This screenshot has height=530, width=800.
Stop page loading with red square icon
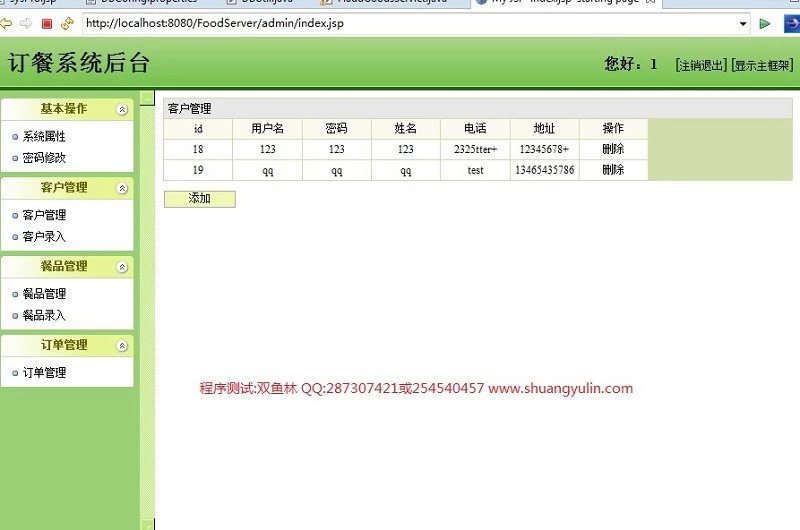pyautogui.click(x=47, y=23)
